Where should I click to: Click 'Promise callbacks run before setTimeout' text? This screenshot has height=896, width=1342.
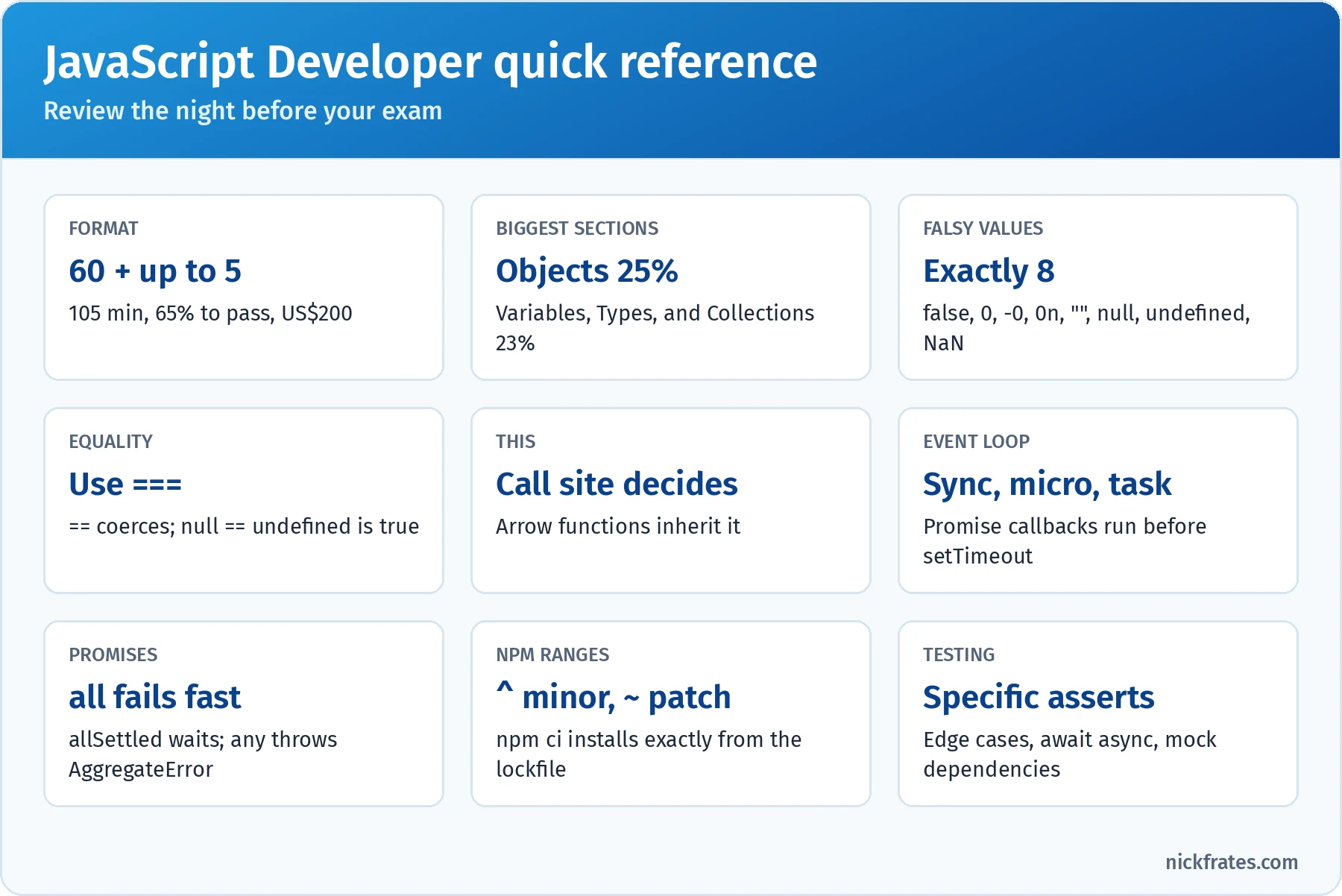(1065, 541)
